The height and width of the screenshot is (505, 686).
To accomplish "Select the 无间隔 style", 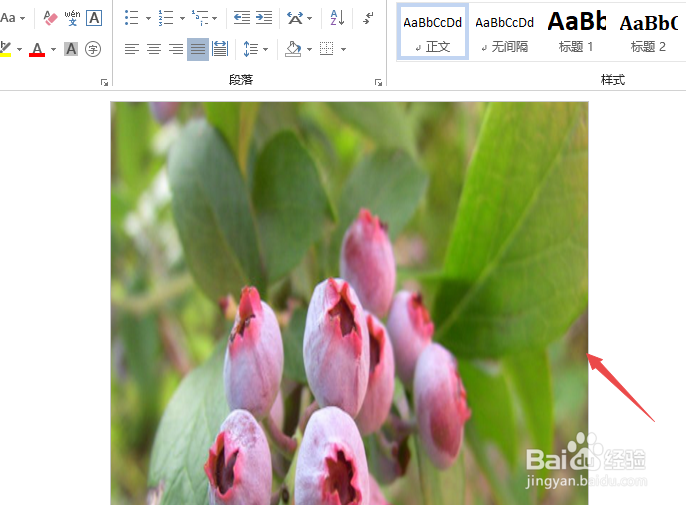I will (504, 32).
